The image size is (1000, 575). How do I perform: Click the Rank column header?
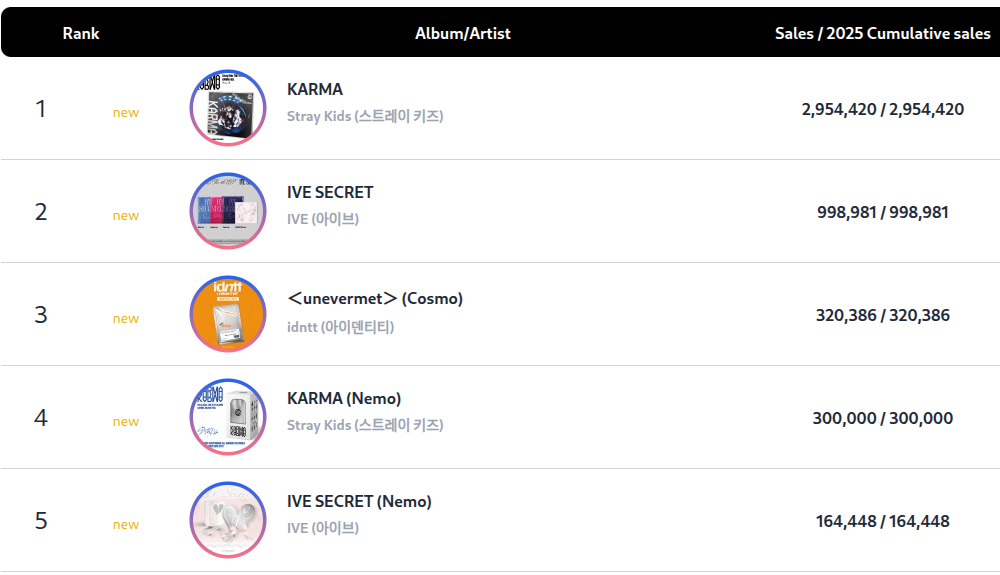tap(81, 33)
